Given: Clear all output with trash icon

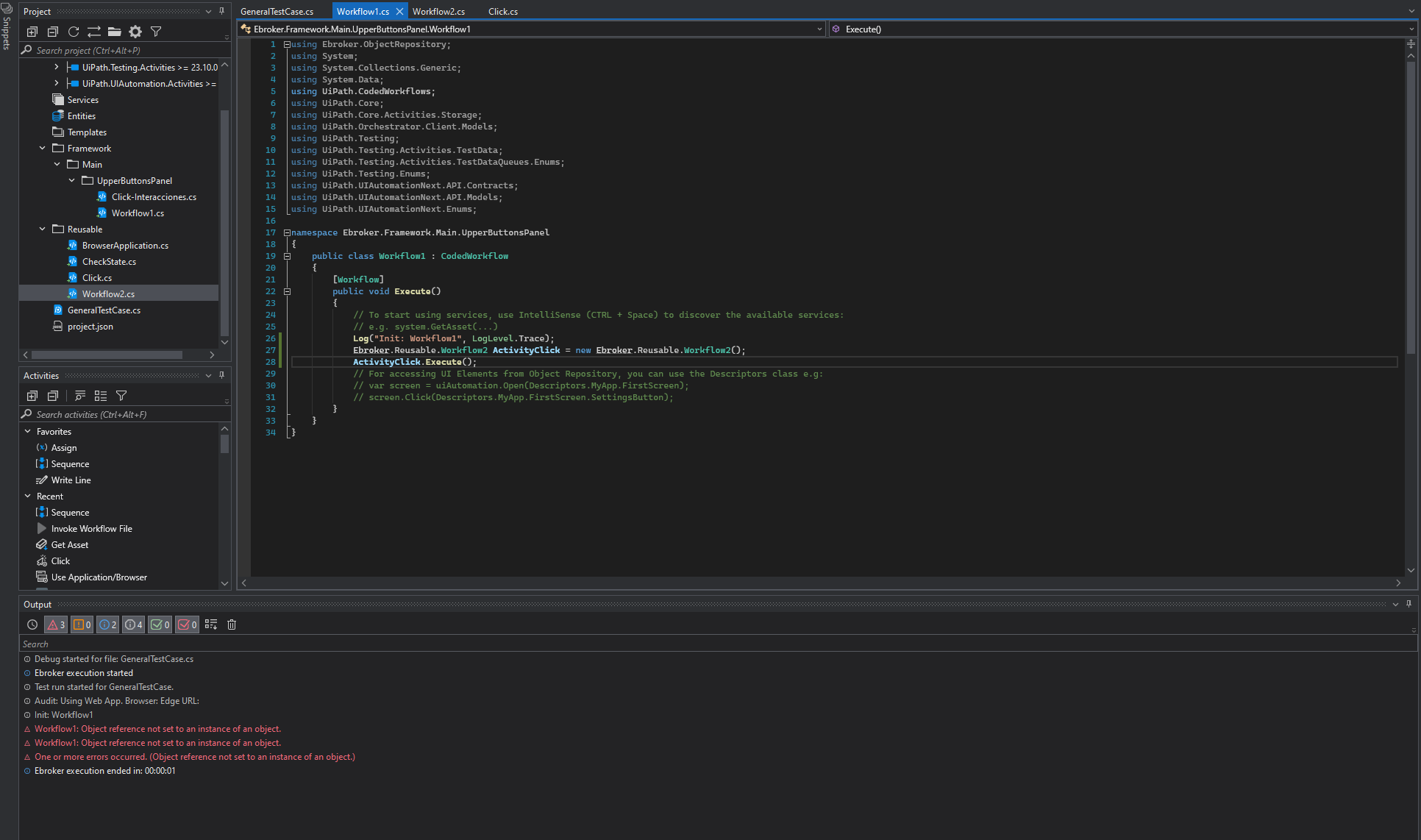Looking at the screenshot, I should point(232,624).
